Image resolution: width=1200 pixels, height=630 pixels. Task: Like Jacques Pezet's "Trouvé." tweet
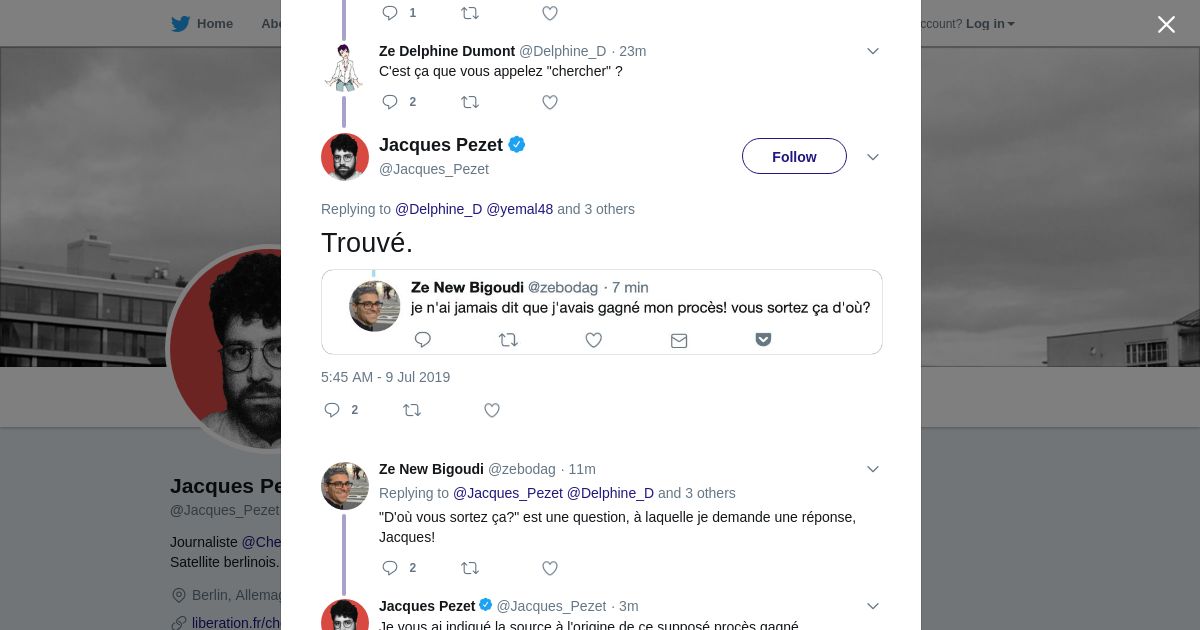(492, 410)
